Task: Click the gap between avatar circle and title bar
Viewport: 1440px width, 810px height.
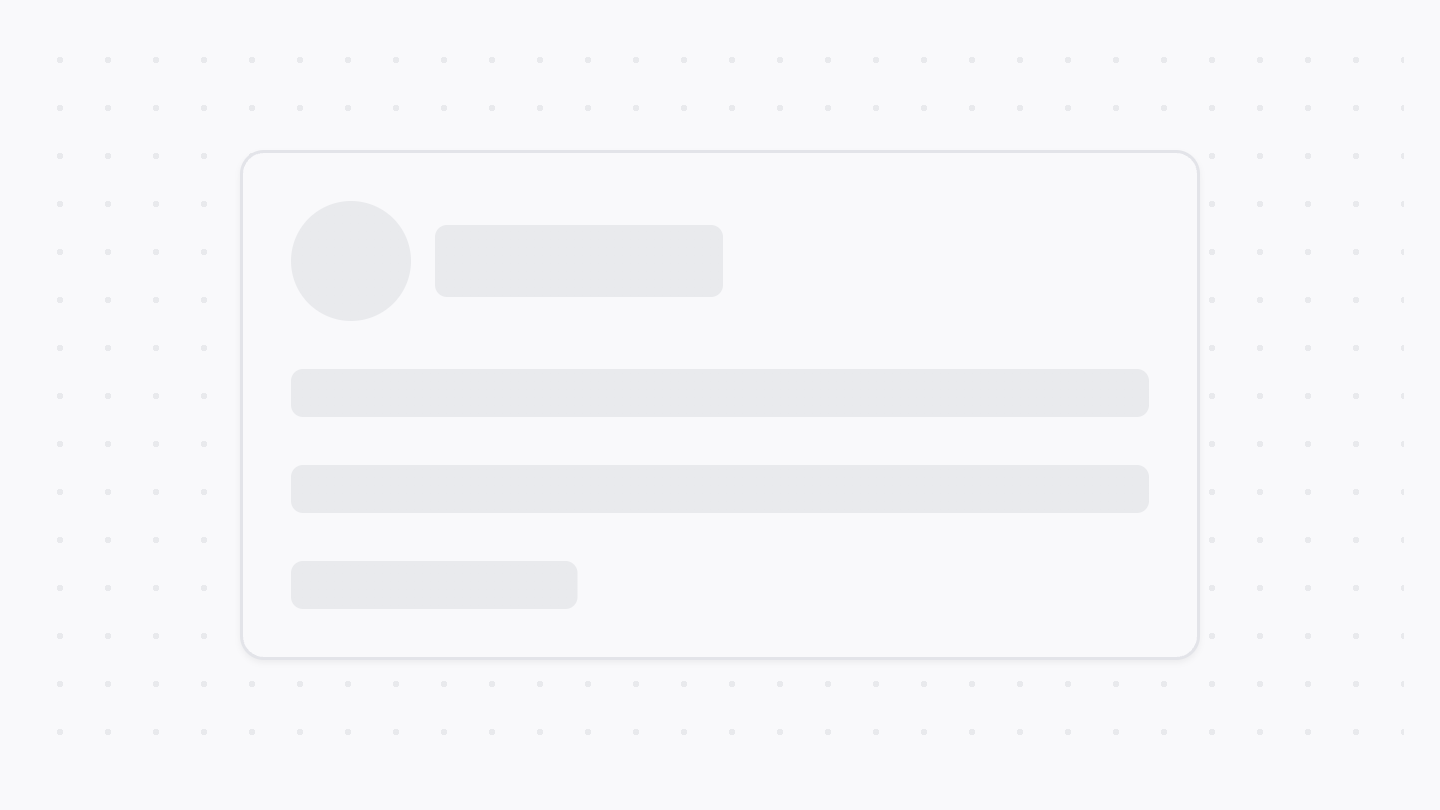Action: pos(423,261)
